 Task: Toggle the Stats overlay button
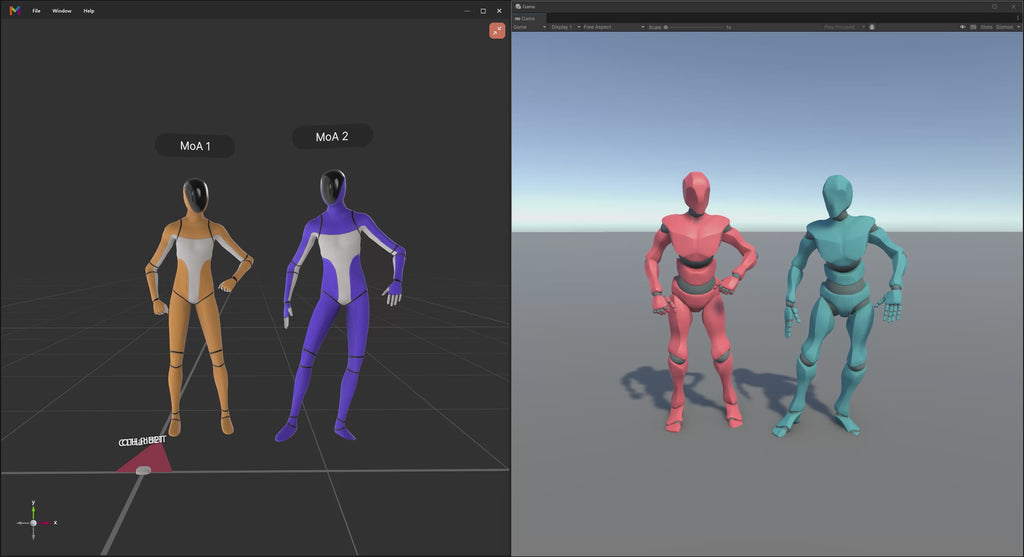(986, 27)
